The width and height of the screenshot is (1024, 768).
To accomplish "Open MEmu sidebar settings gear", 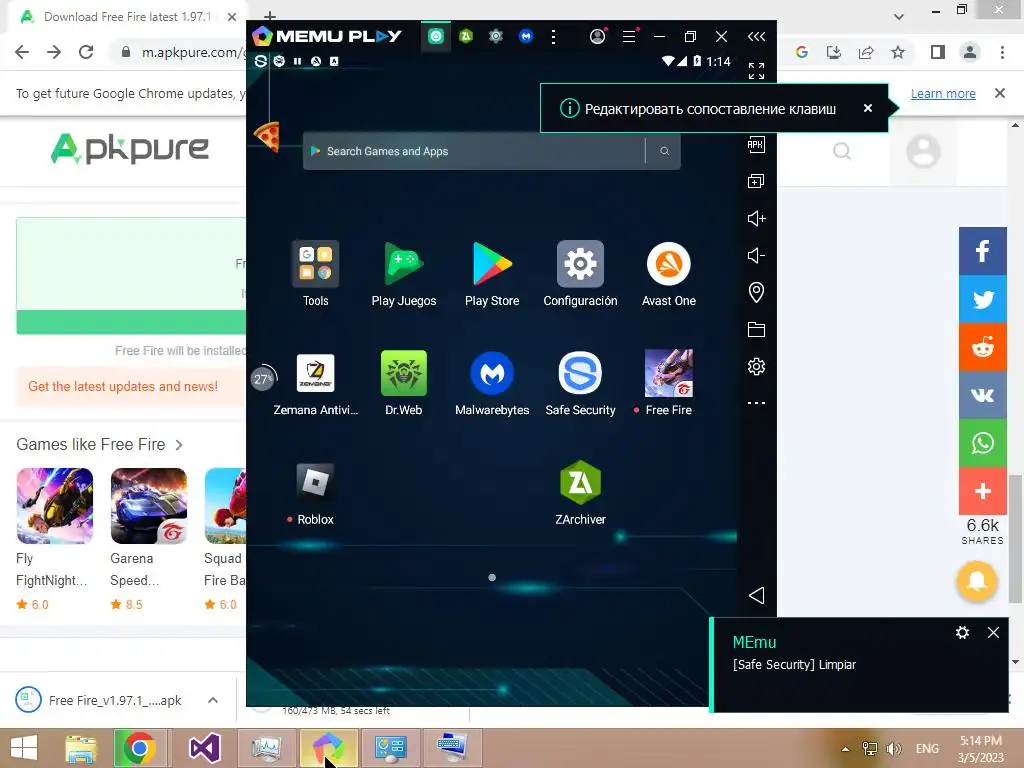I will click(756, 366).
